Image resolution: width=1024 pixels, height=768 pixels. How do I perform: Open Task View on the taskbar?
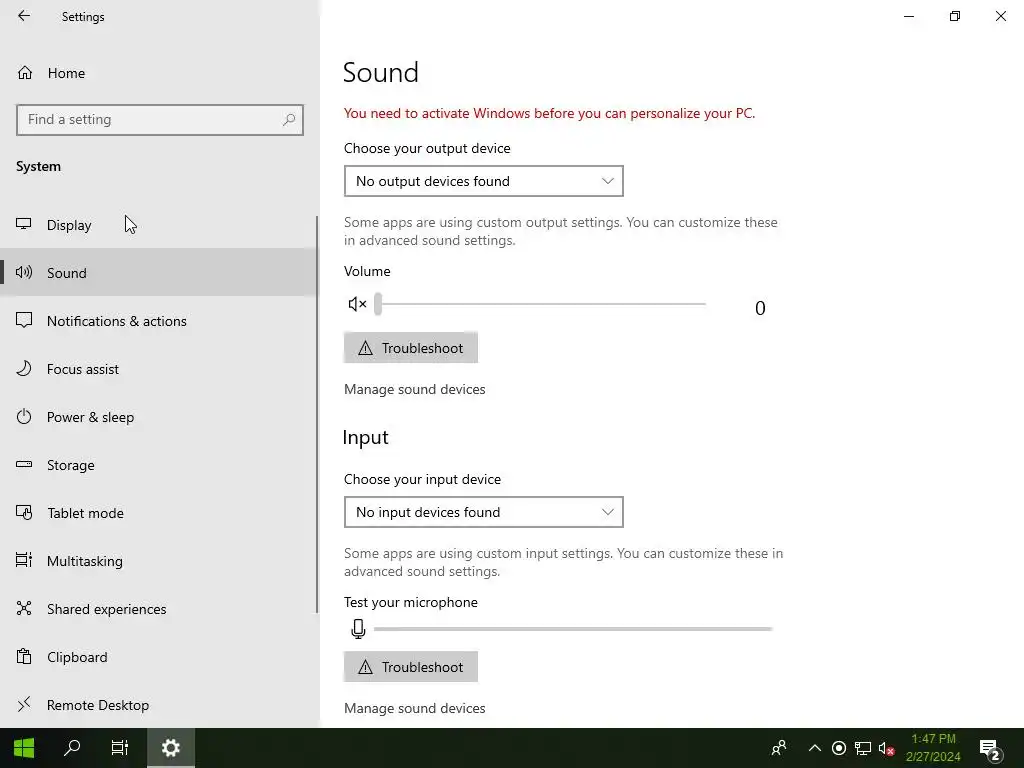[x=120, y=748]
